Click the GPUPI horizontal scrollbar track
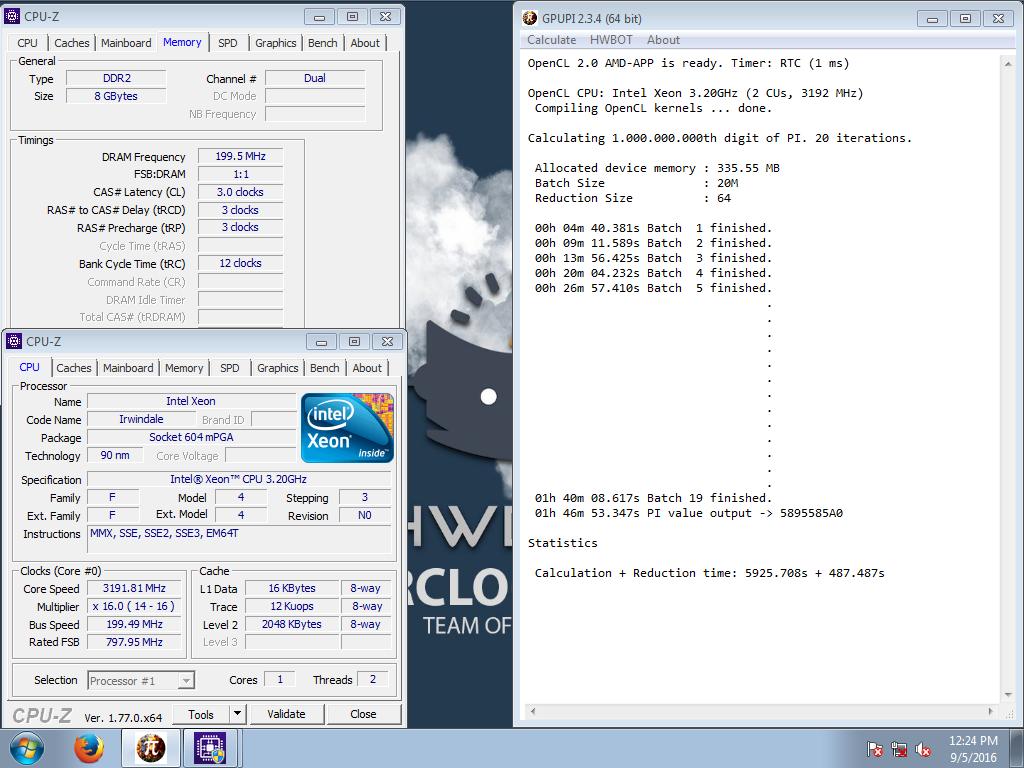Viewport: 1024px width, 768px height. (762, 712)
